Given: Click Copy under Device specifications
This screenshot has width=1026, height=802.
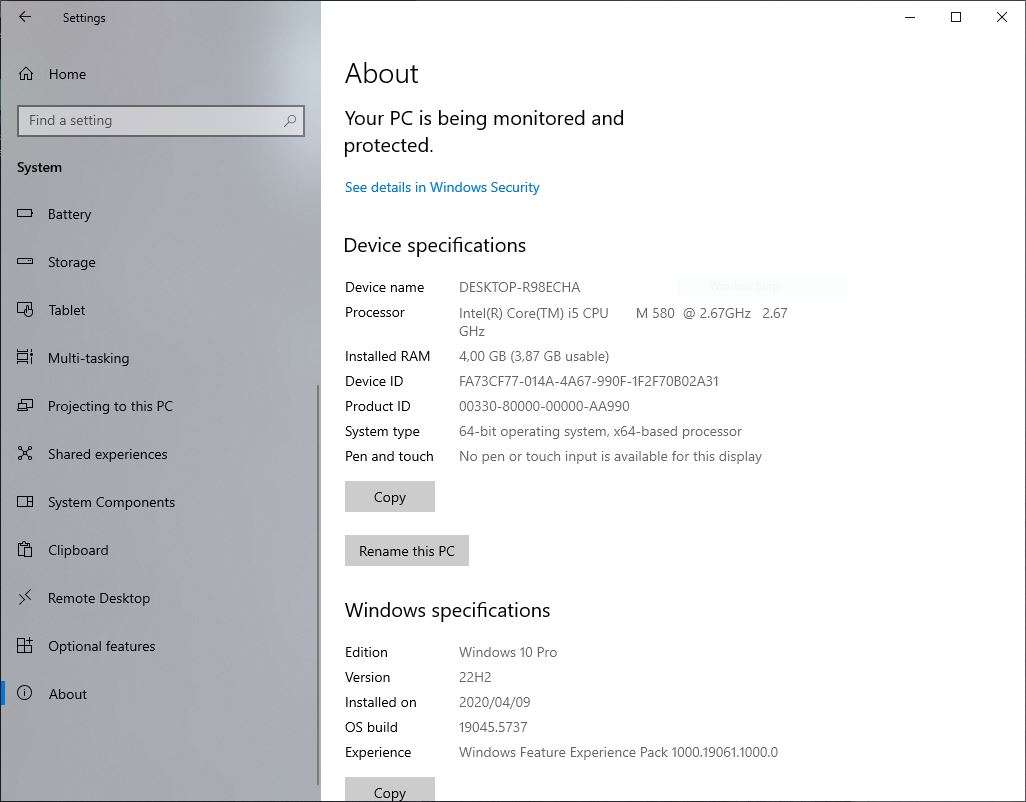Looking at the screenshot, I should (x=390, y=497).
